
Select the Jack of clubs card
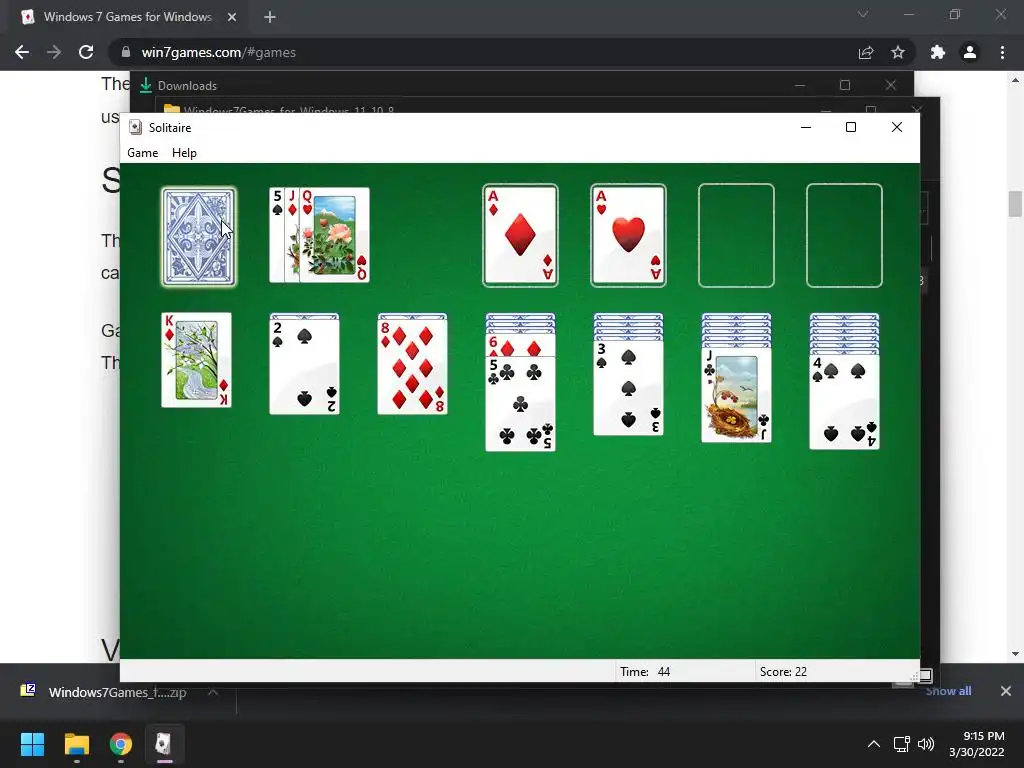[736, 395]
